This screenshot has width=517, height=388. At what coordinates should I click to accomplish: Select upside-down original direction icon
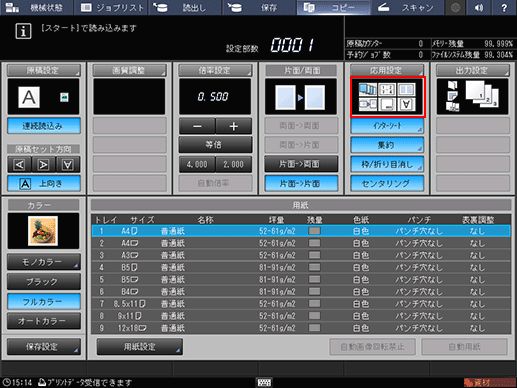pyautogui.click(x=68, y=165)
